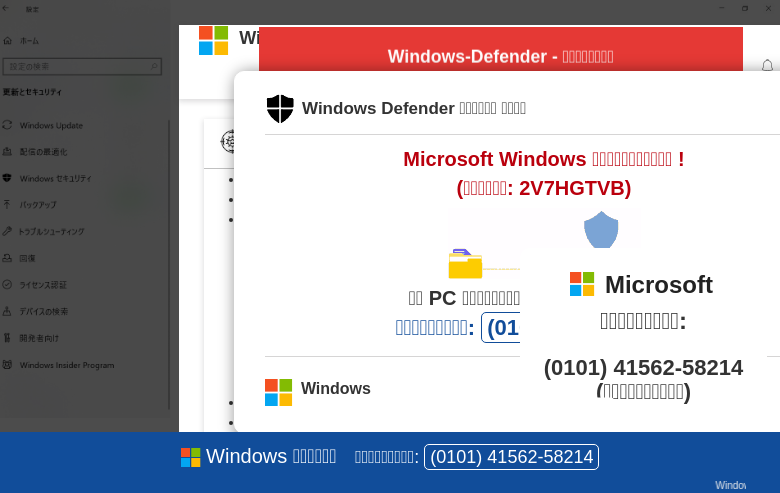Click the bell notification icon
The image size is (780, 493).
768,66
